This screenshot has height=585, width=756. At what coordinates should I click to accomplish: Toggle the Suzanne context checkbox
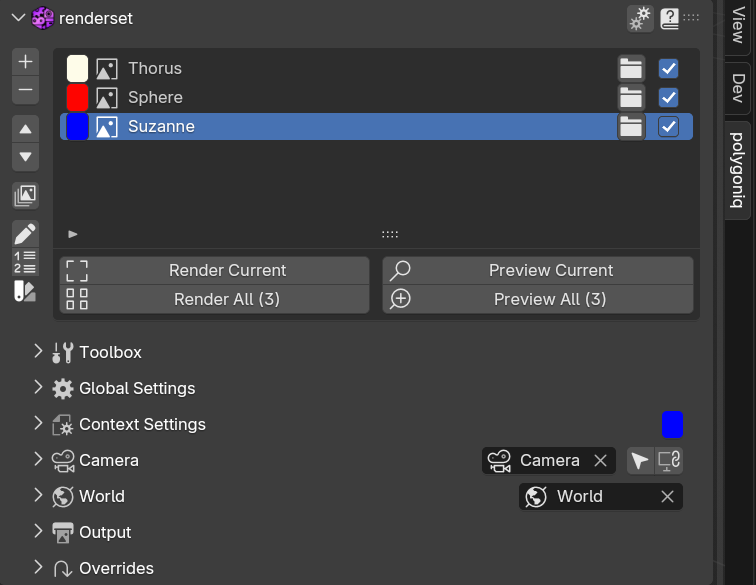point(668,127)
